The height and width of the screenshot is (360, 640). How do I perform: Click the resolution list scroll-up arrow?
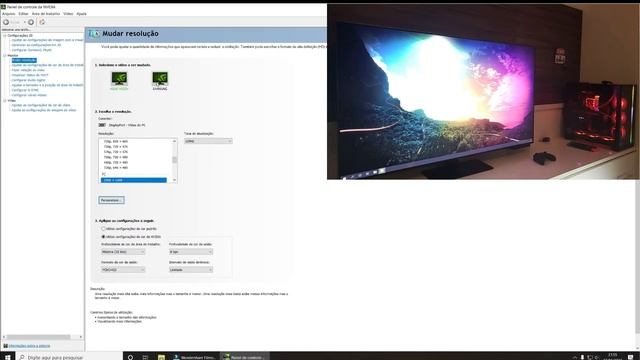click(175, 141)
